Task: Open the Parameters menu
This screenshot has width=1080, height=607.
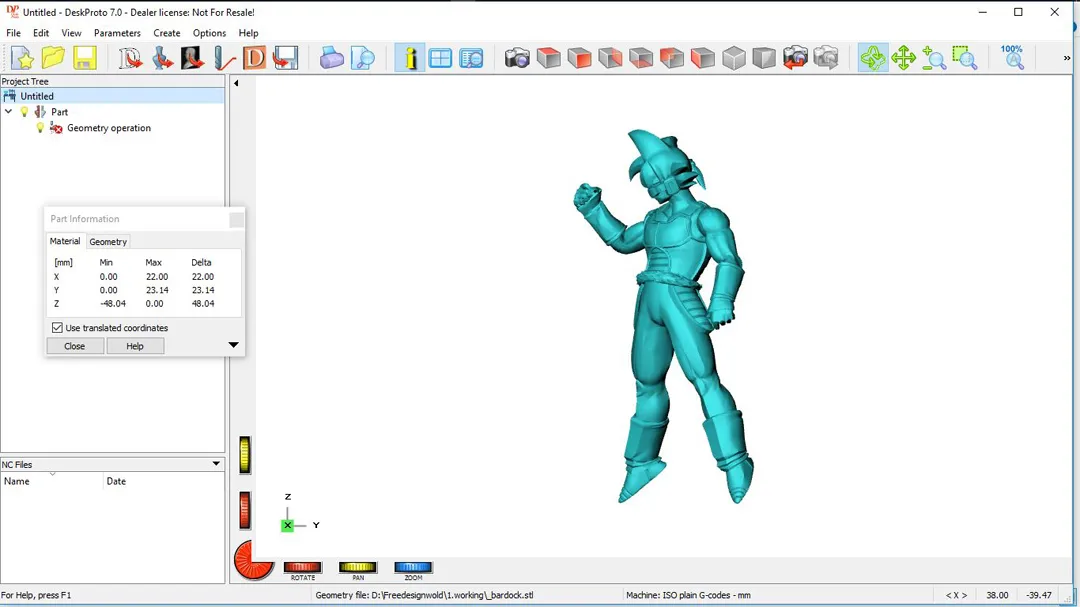Action: [x=117, y=33]
